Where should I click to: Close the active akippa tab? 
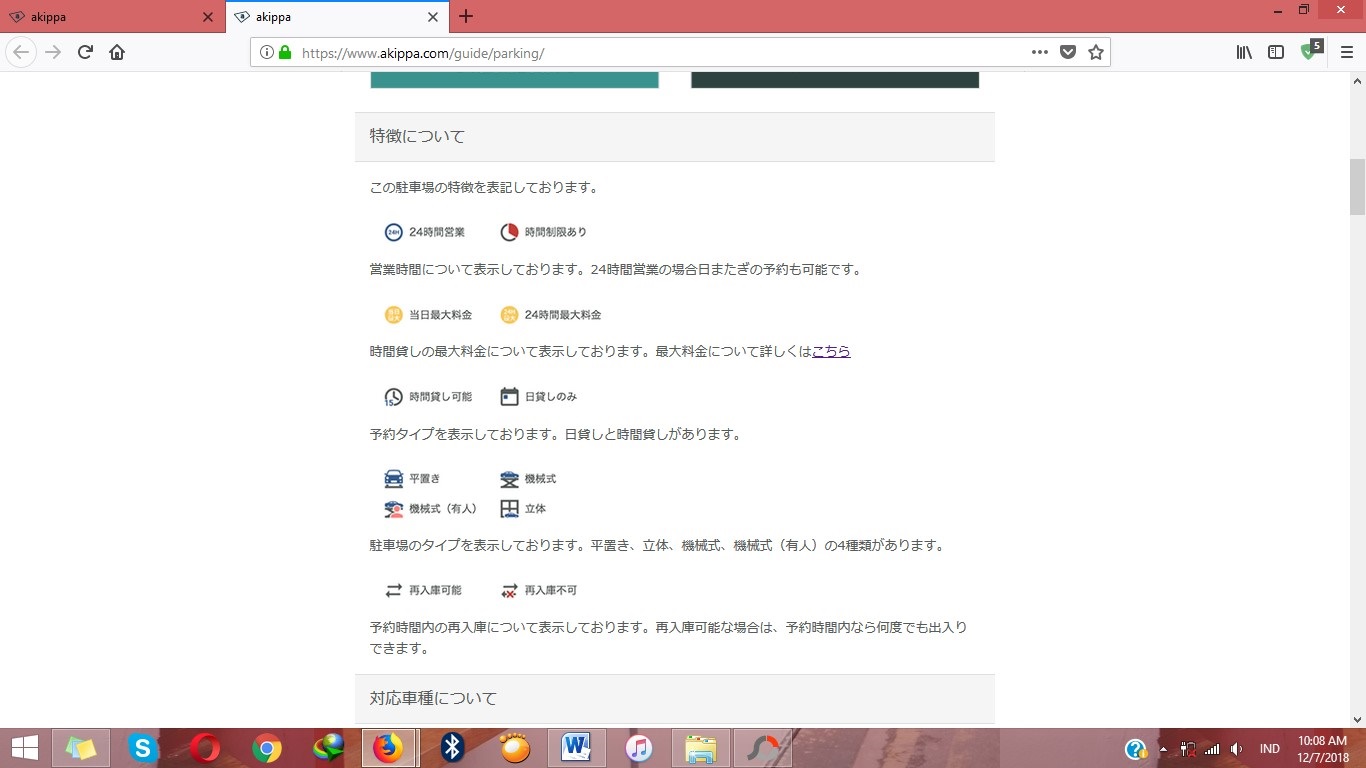click(433, 17)
